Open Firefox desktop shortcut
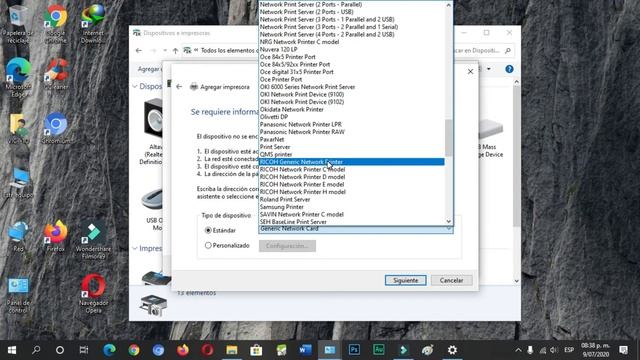This screenshot has width=640, height=360. pos(56,237)
